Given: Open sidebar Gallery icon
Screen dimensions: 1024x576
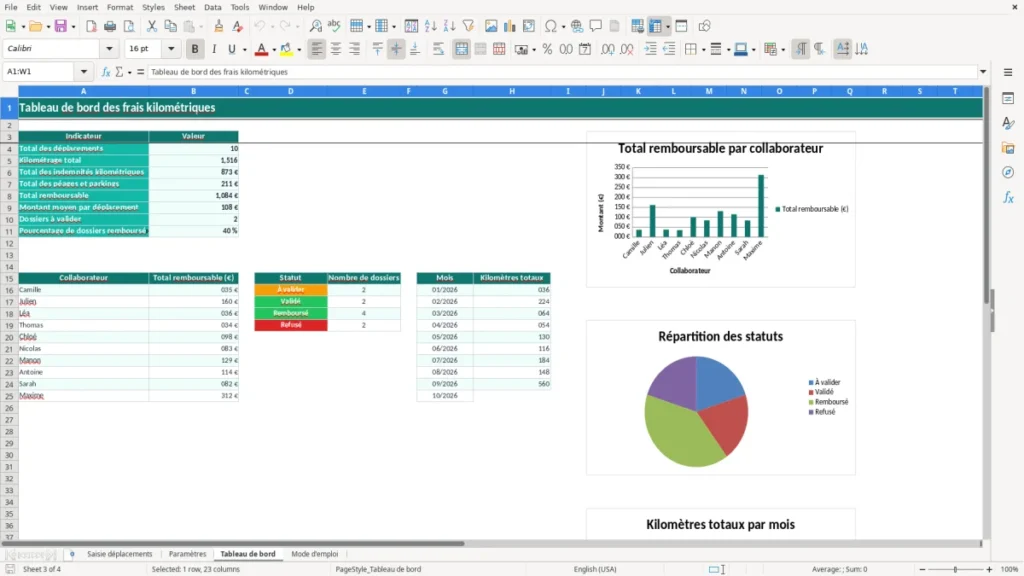Looking at the screenshot, I should coord(1008,148).
